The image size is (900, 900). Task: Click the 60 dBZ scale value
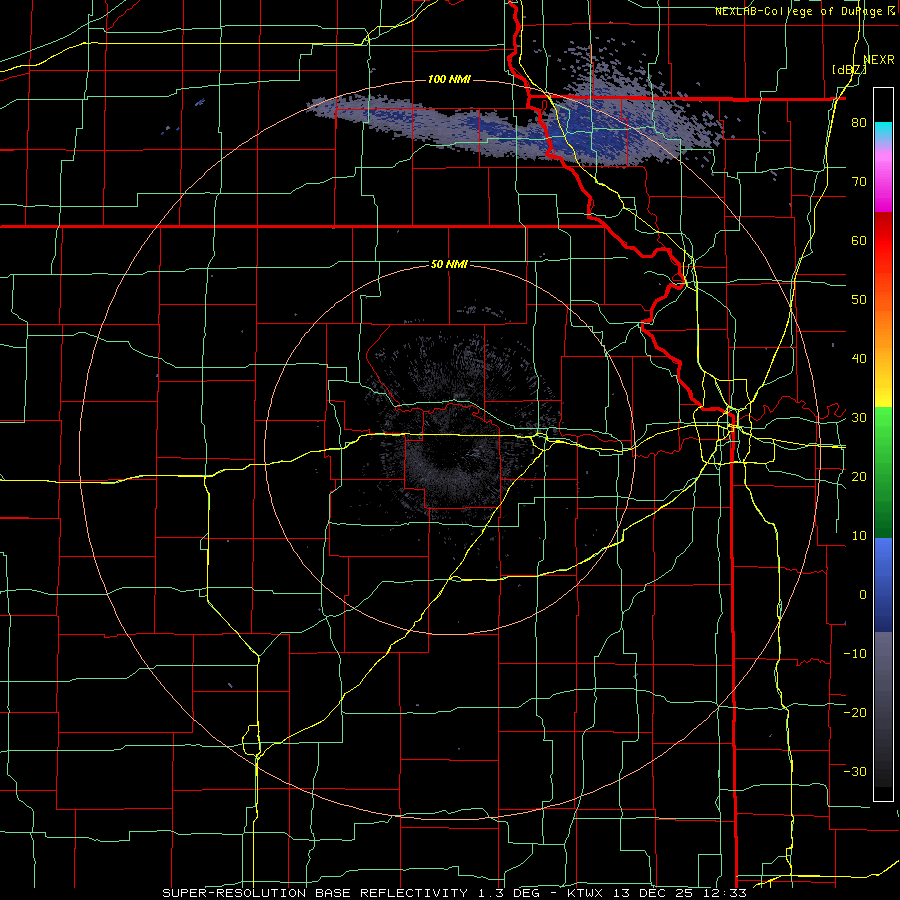pos(859,241)
